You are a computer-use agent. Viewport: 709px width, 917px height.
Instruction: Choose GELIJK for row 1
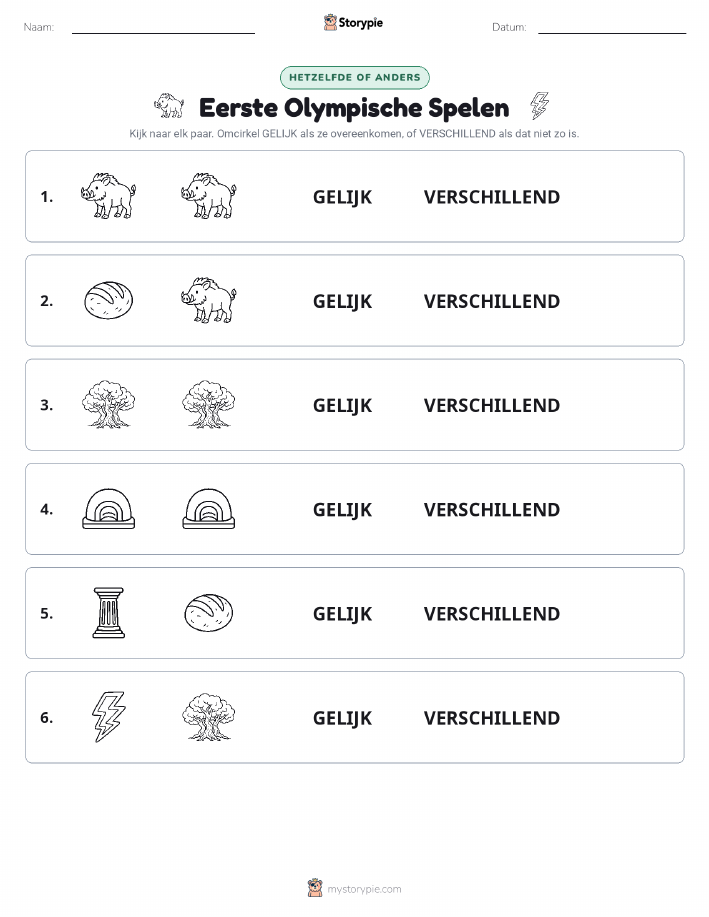pyautogui.click(x=342, y=197)
